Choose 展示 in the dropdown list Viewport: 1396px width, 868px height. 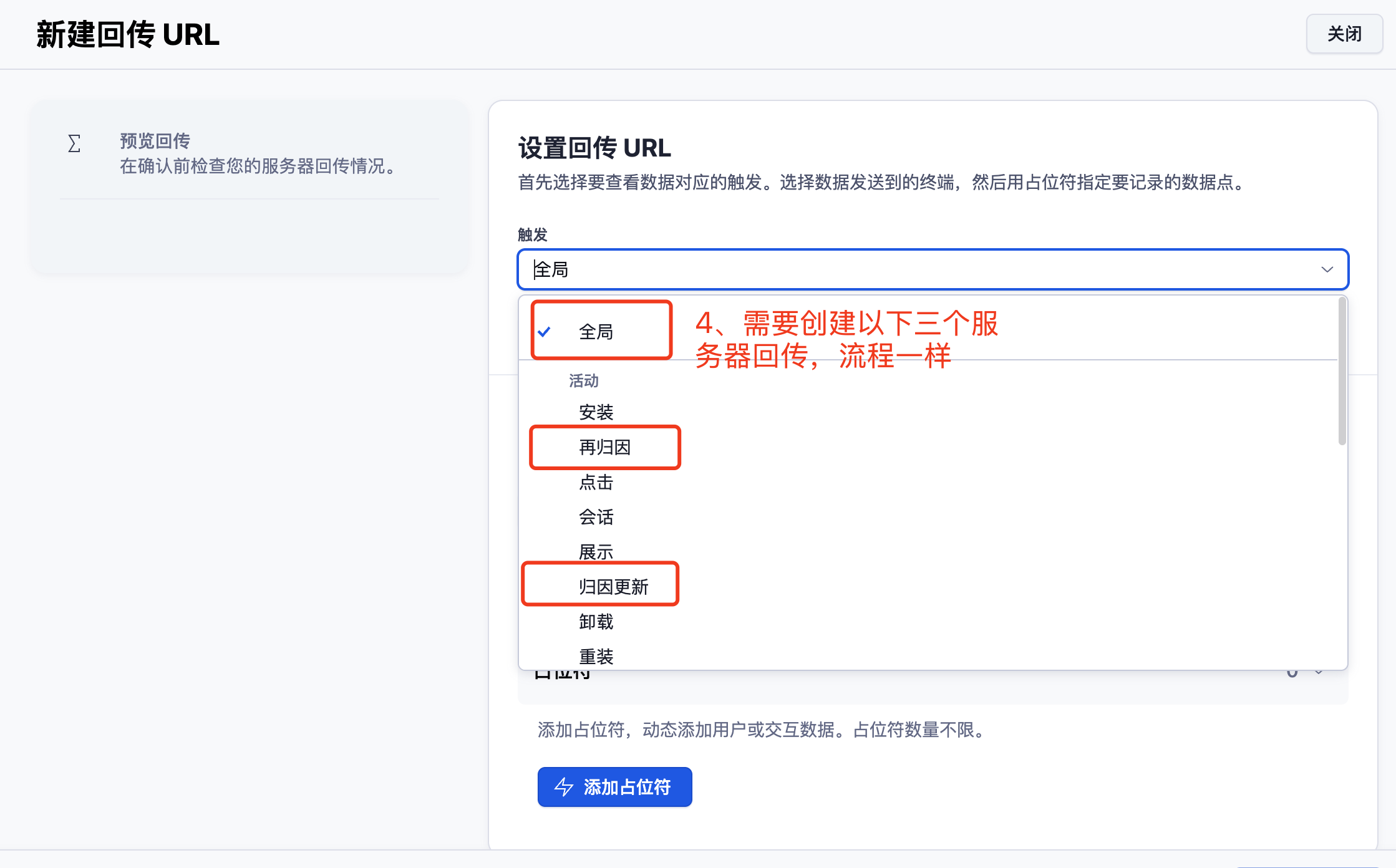click(596, 552)
